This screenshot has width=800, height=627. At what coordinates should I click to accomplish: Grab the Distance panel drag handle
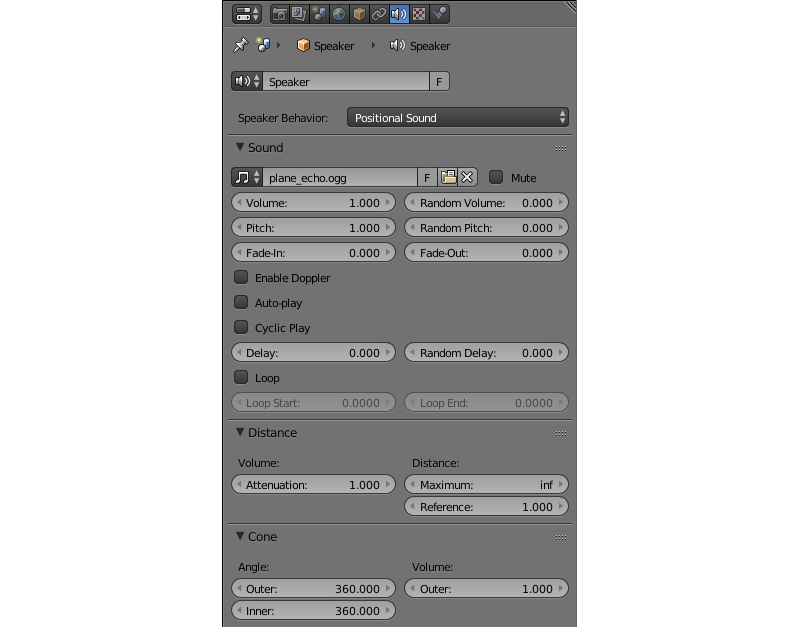(561, 434)
